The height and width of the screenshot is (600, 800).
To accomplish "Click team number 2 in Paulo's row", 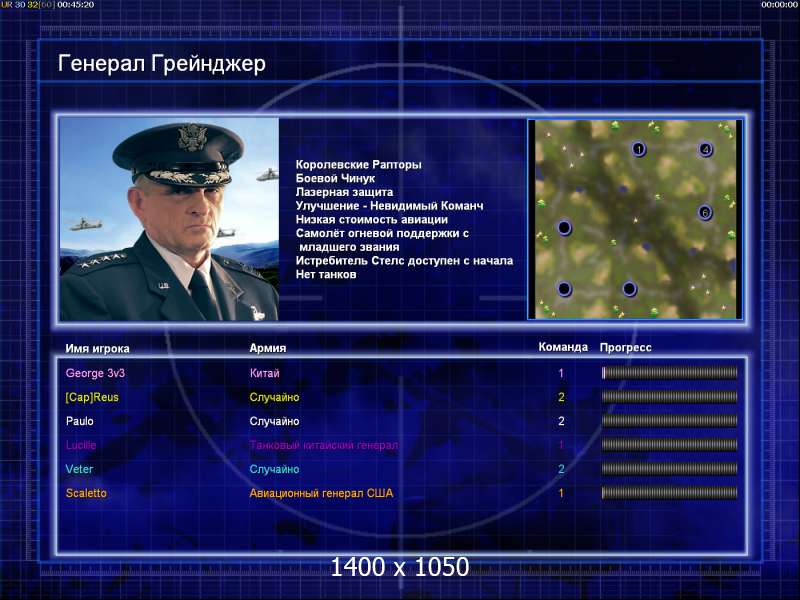I will coord(561,421).
